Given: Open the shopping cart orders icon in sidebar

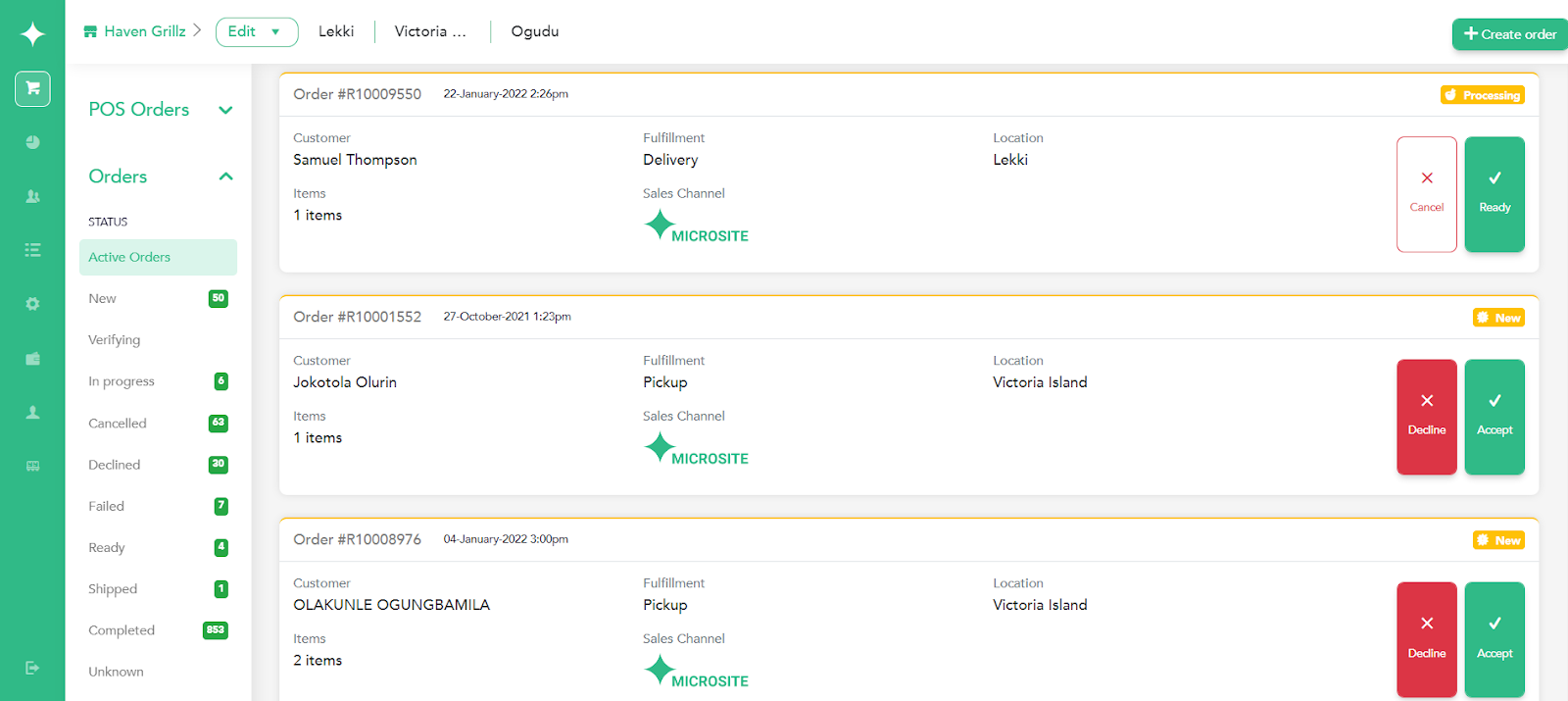Looking at the screenshot, I should click(x=32, y=88).
